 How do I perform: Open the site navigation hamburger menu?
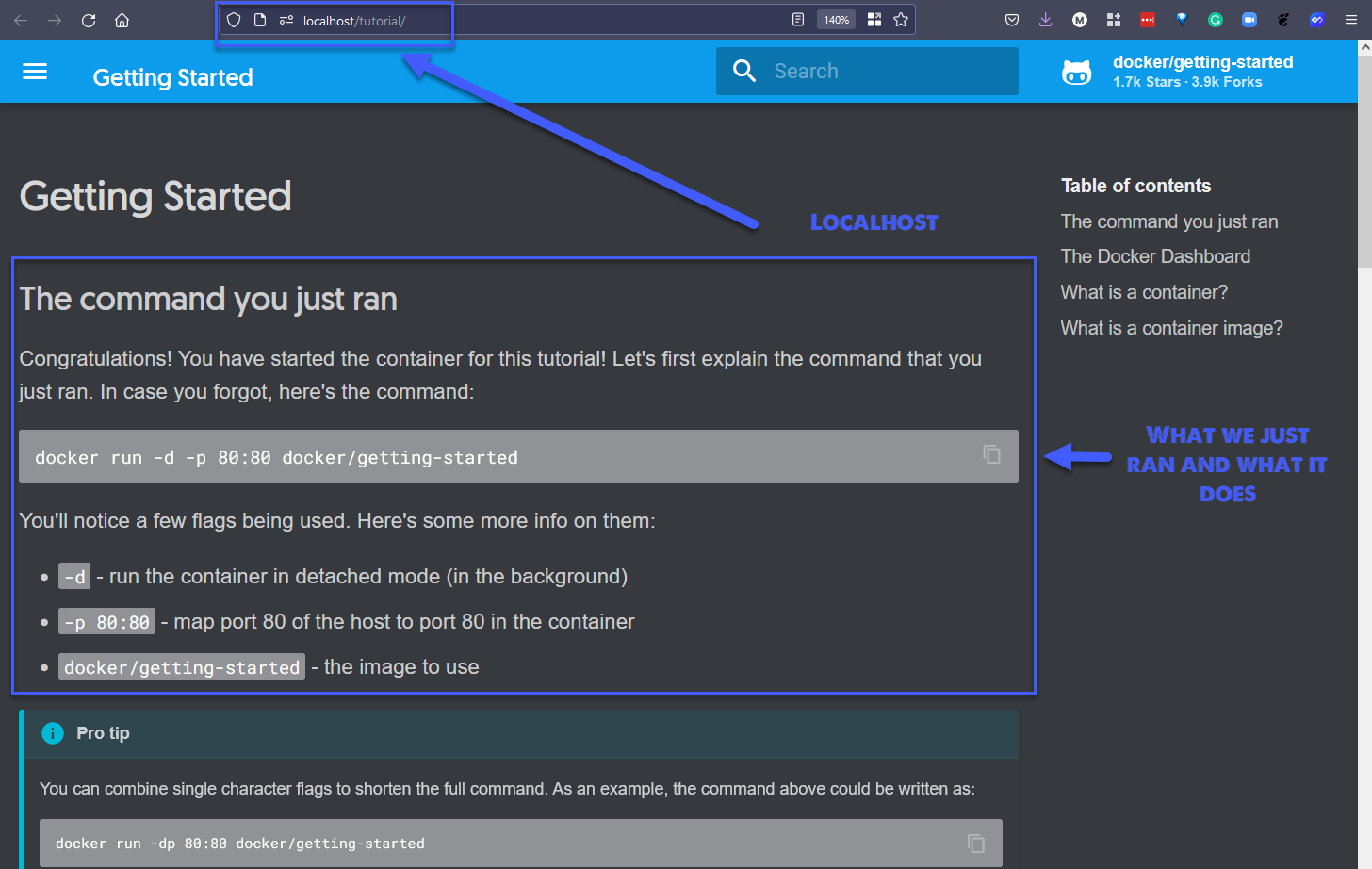[x=35, y=71]
